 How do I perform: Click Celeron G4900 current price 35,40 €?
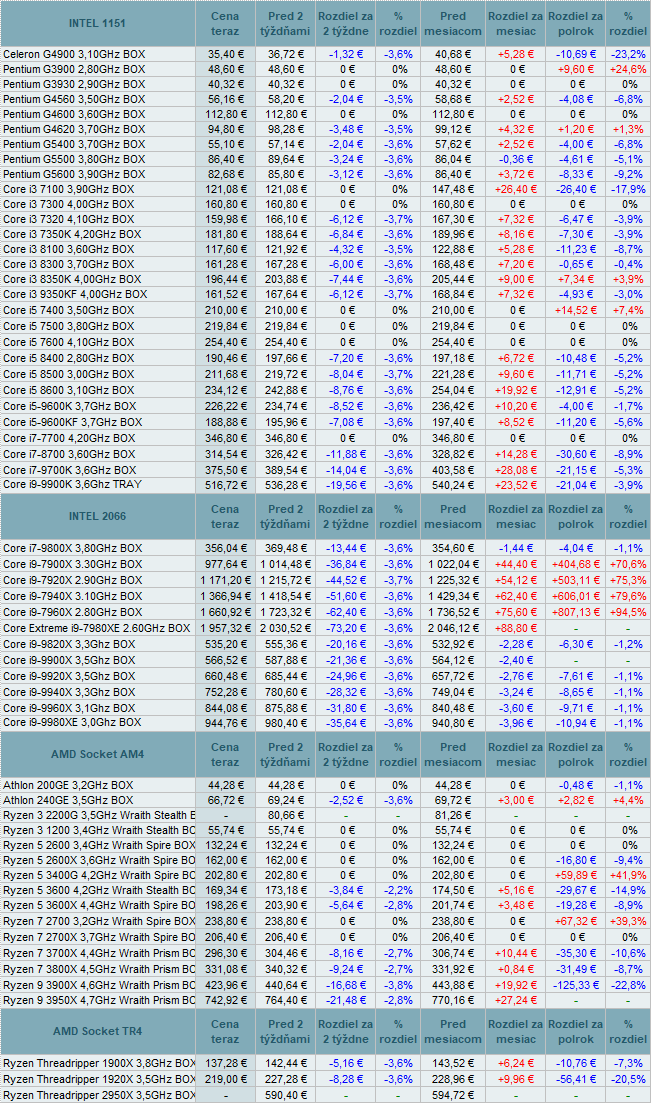[226, 54]
